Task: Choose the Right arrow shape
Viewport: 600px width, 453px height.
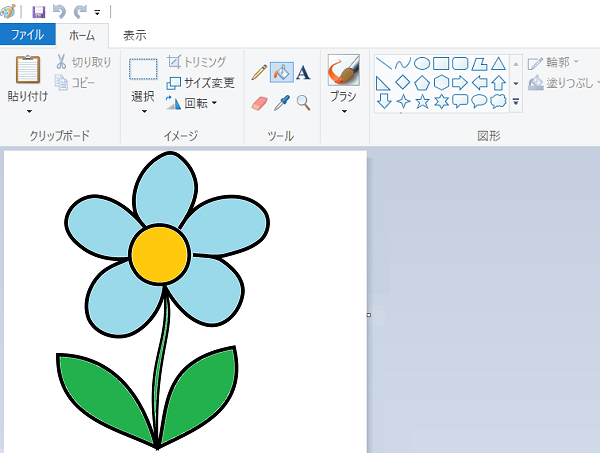Action: pyautogui.click(x=460, y=83)
